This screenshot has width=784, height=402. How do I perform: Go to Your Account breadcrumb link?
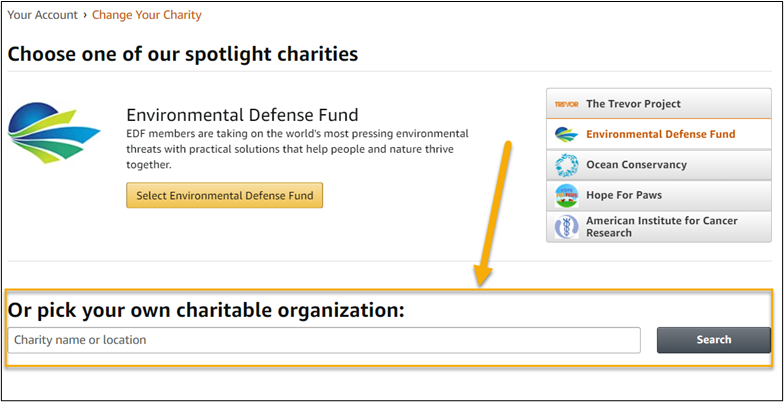point(44,15)
